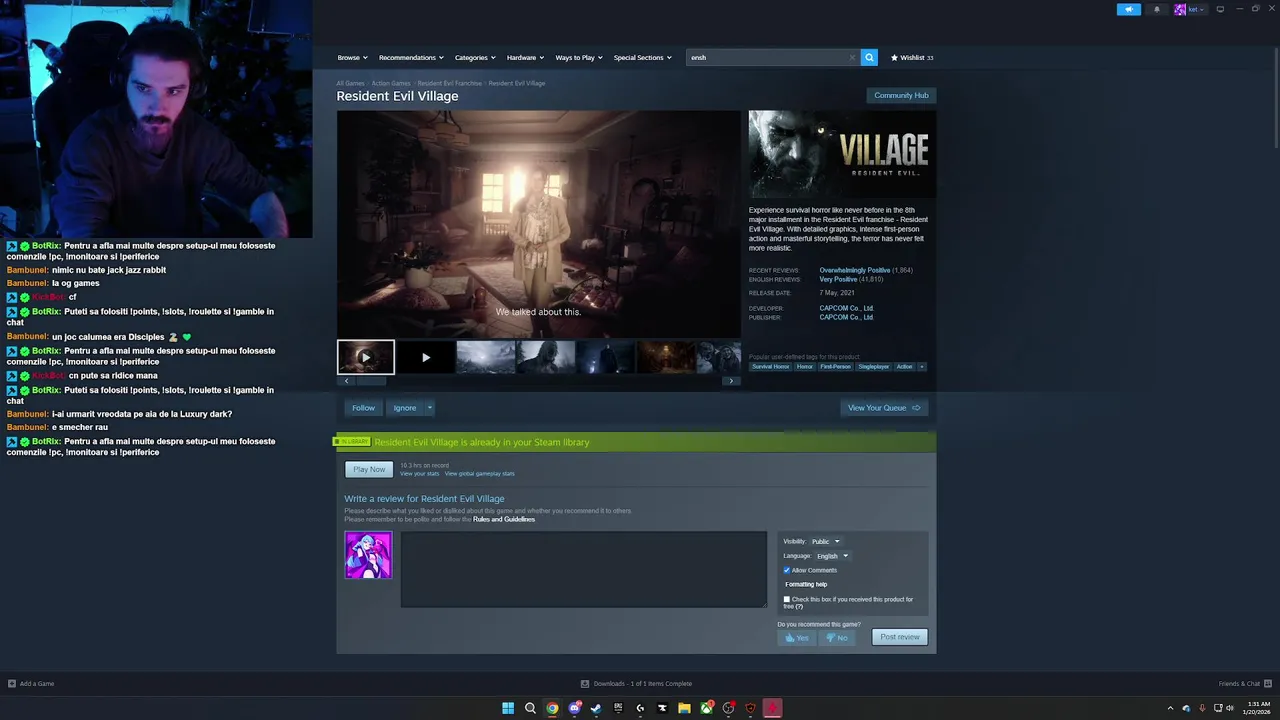Open Epic Games Launcher from the taskbar

click(x=618, y=708)
